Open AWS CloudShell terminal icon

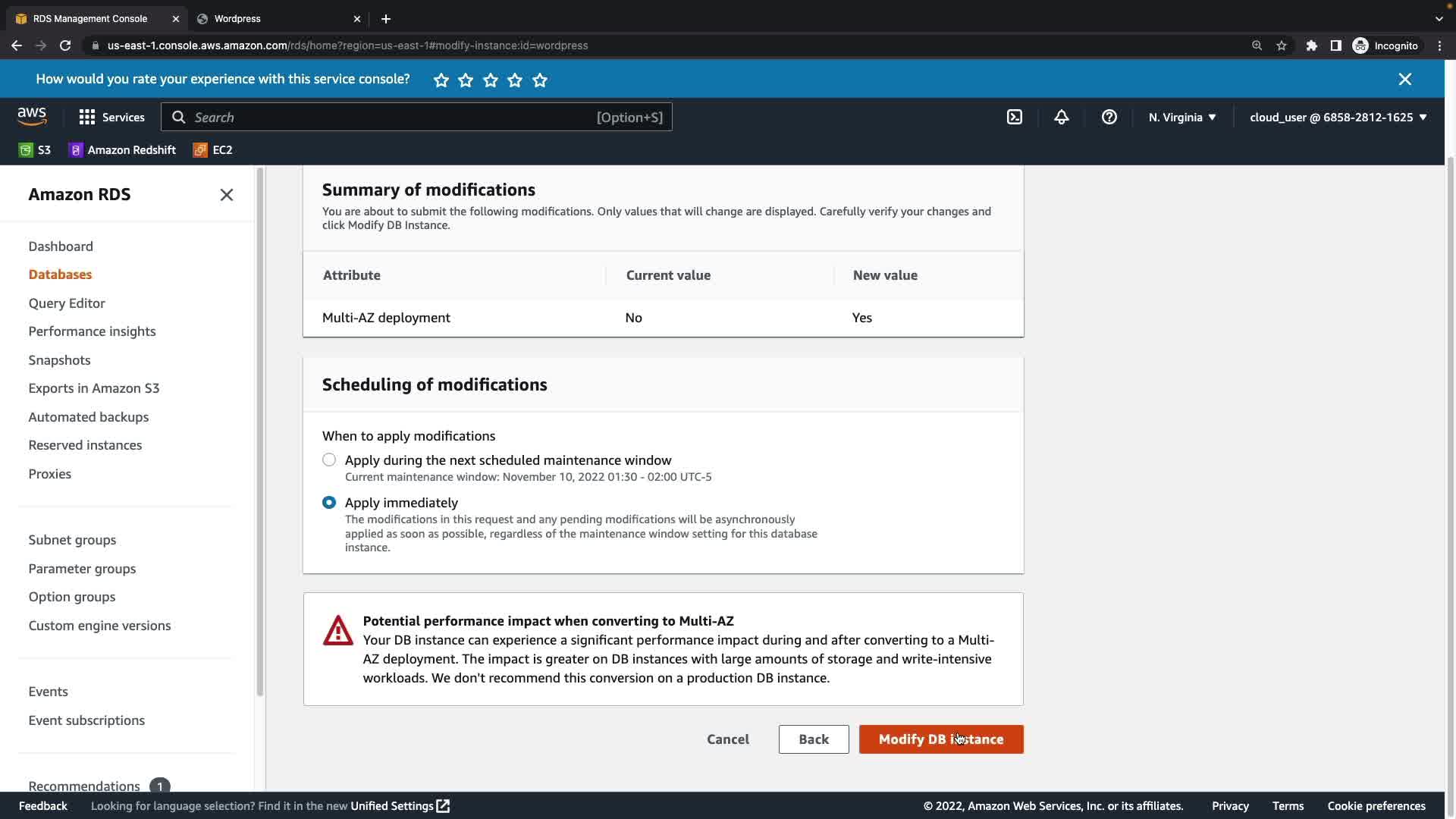pos(1014,117)
